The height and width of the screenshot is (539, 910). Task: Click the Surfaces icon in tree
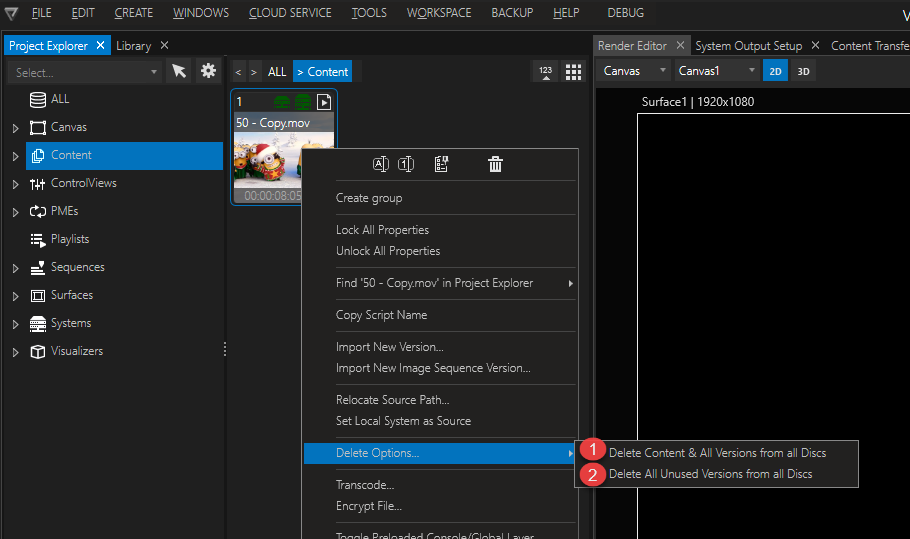tap(38, 296)
